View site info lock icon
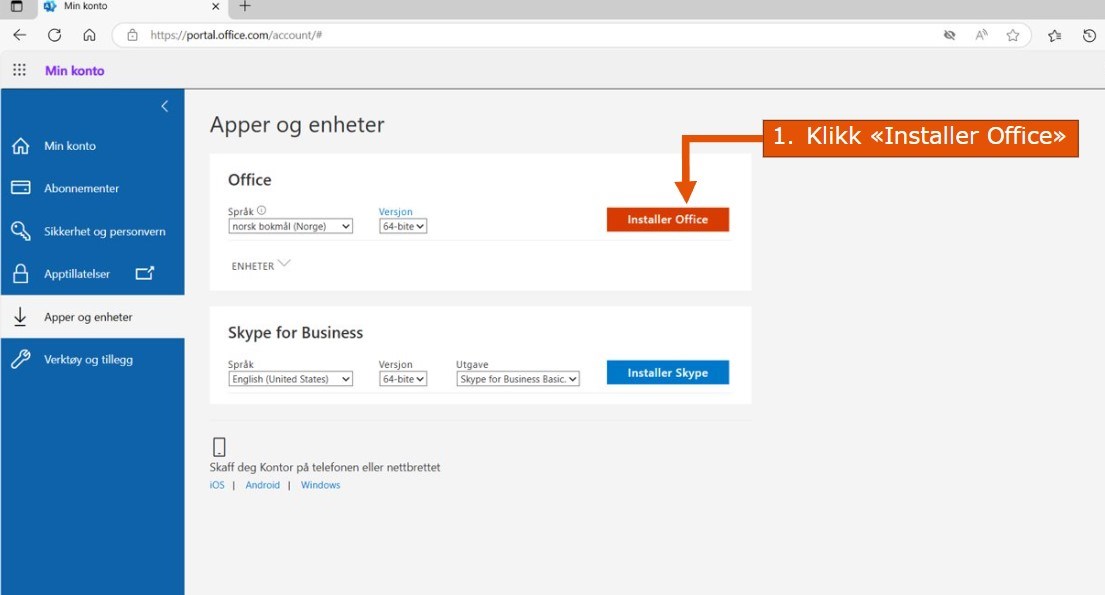 click(132, 35)
